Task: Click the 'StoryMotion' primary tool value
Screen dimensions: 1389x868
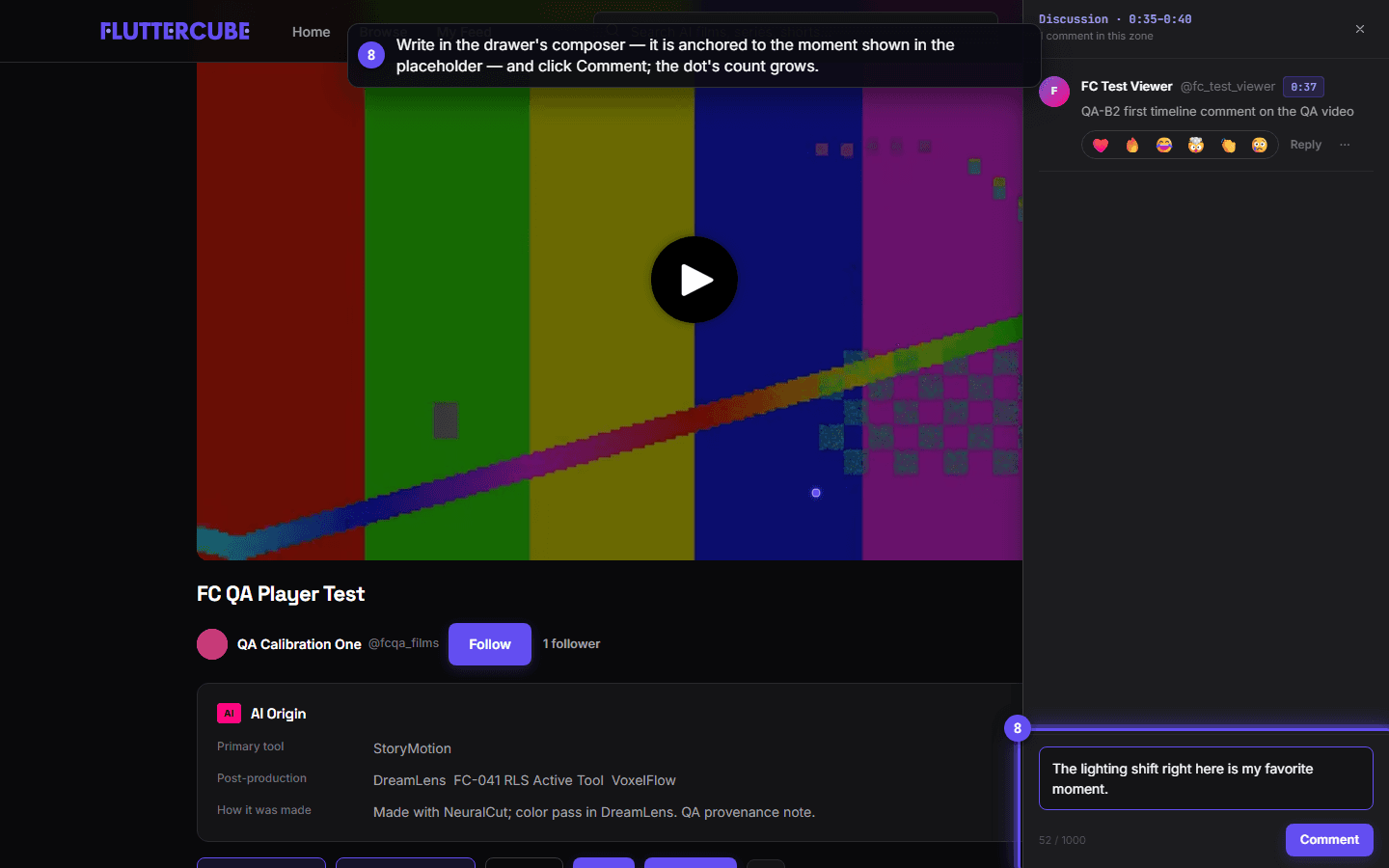Action: [x=412, y=748]
